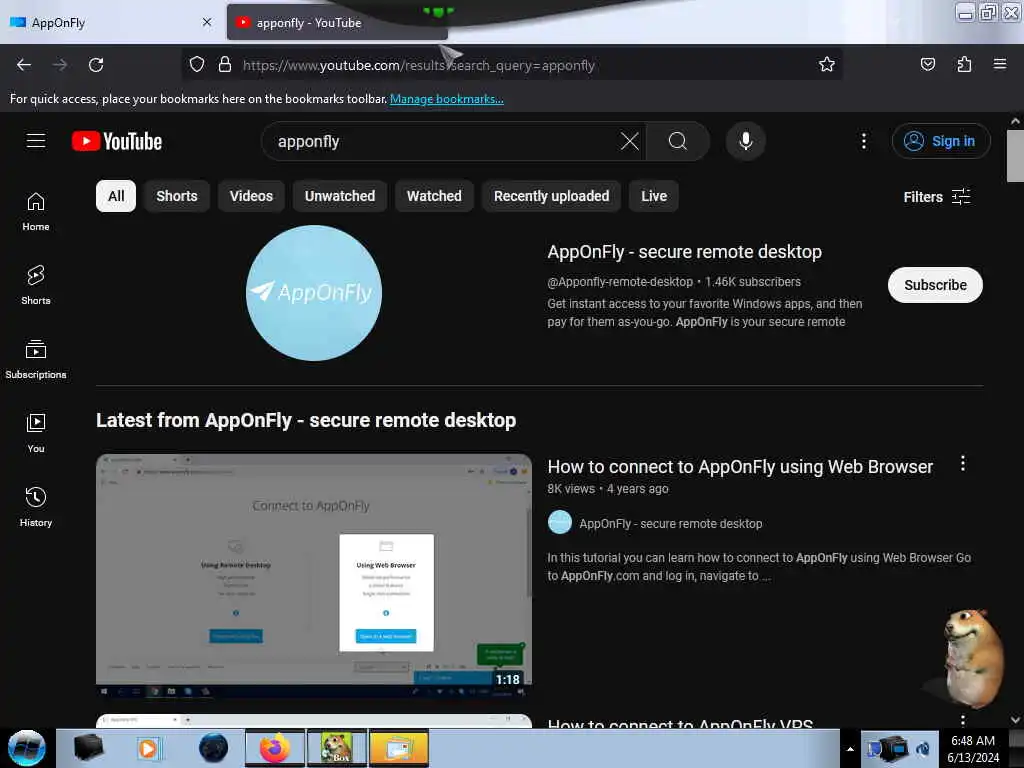Image resolution: width=1024 pixels, height=768 pixels.
Task: Click the @Apponfly-remote-desktop handle text
Action: [x=619, y=282]
